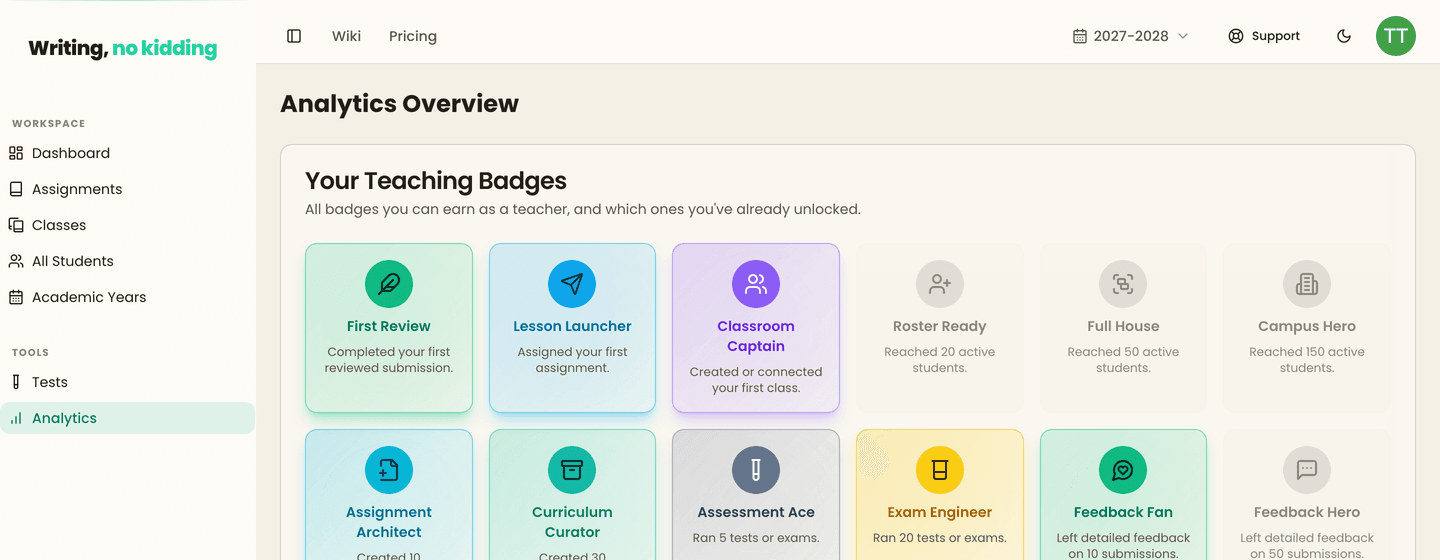This screenshot has width=1440, height=560.
Task: Click the Dashboard grid icon in sidebar
Action: pyautogui.click(x=16, y=153)
